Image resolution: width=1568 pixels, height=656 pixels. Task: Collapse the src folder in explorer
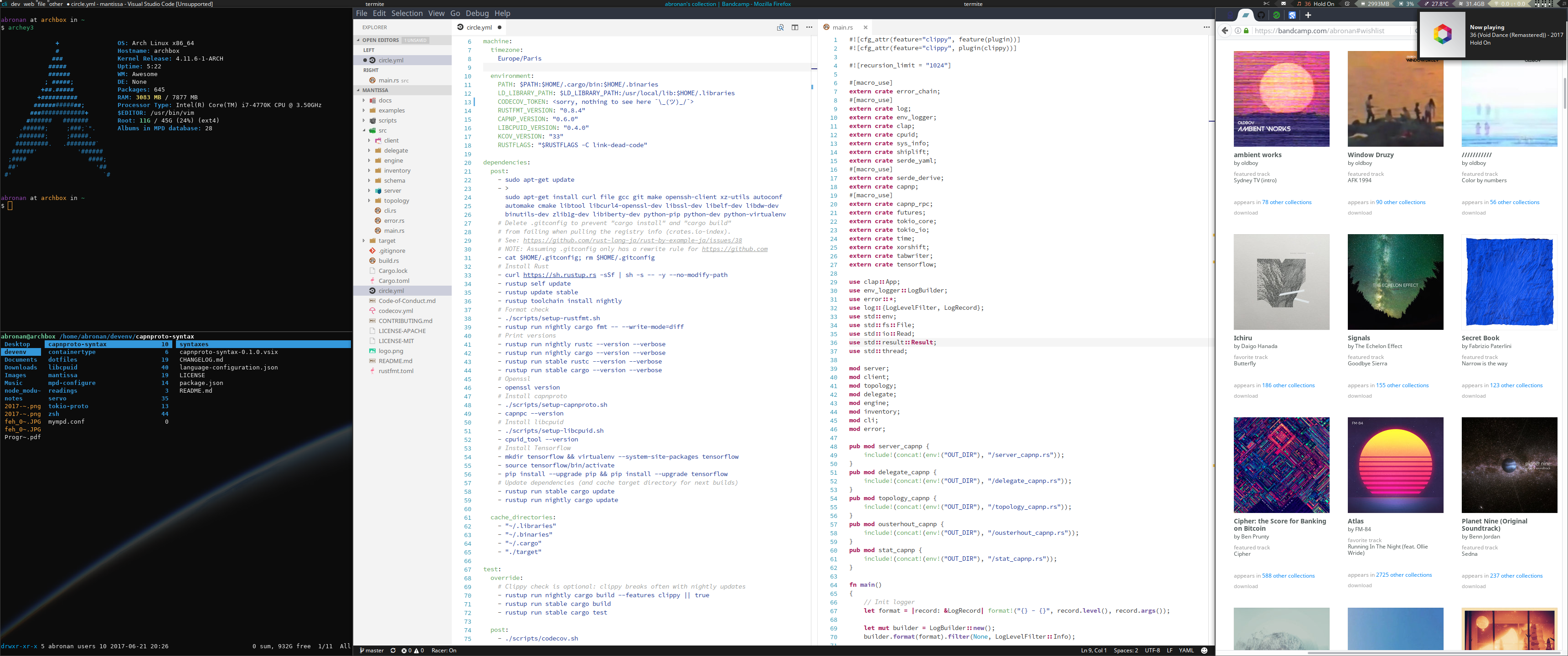[382, 130]
